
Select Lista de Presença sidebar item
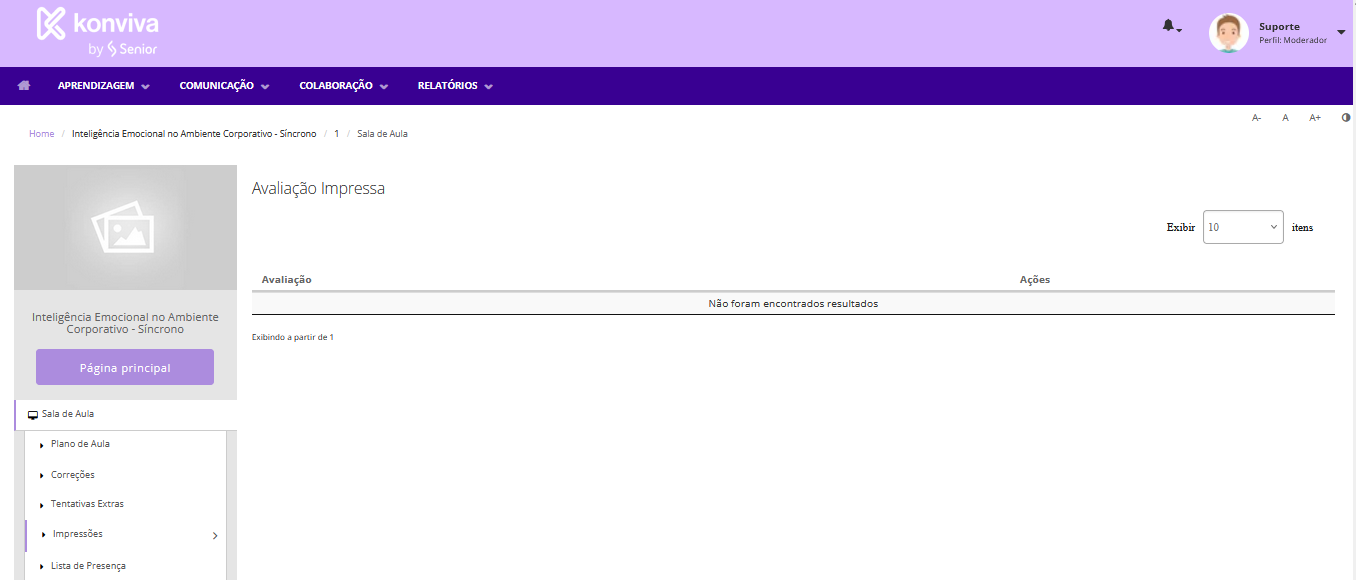[88, 566]
